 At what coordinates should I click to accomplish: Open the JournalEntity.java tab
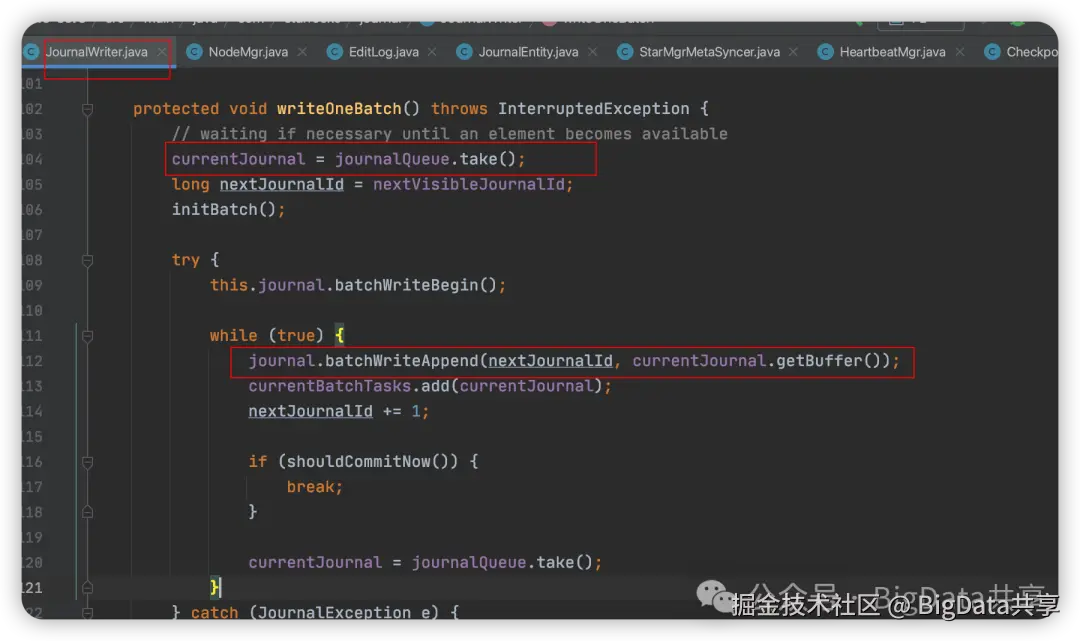pyautogui.click(x=528, y=52)
